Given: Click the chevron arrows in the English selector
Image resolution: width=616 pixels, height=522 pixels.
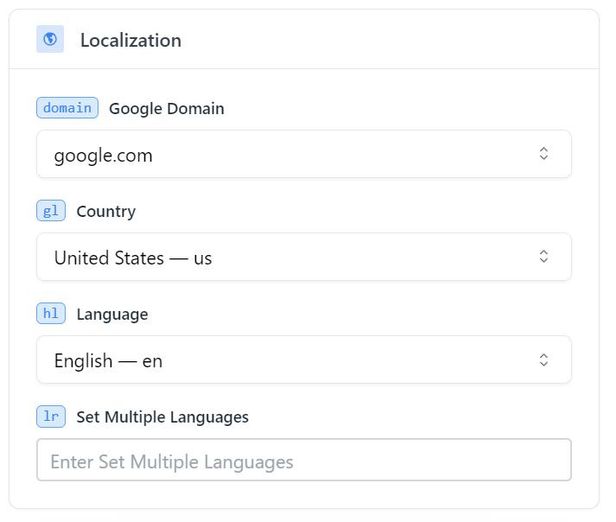Looking at the screenshot, I should pos(543,360).
